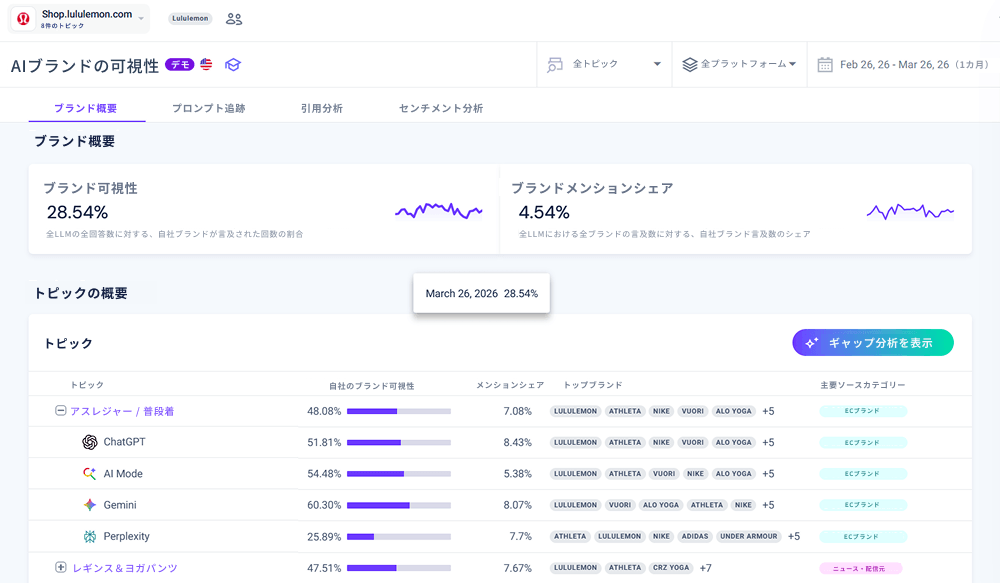Click the brand mention share sparkline chart
This screenshot has height=583, width=1000.
(910, 211)
